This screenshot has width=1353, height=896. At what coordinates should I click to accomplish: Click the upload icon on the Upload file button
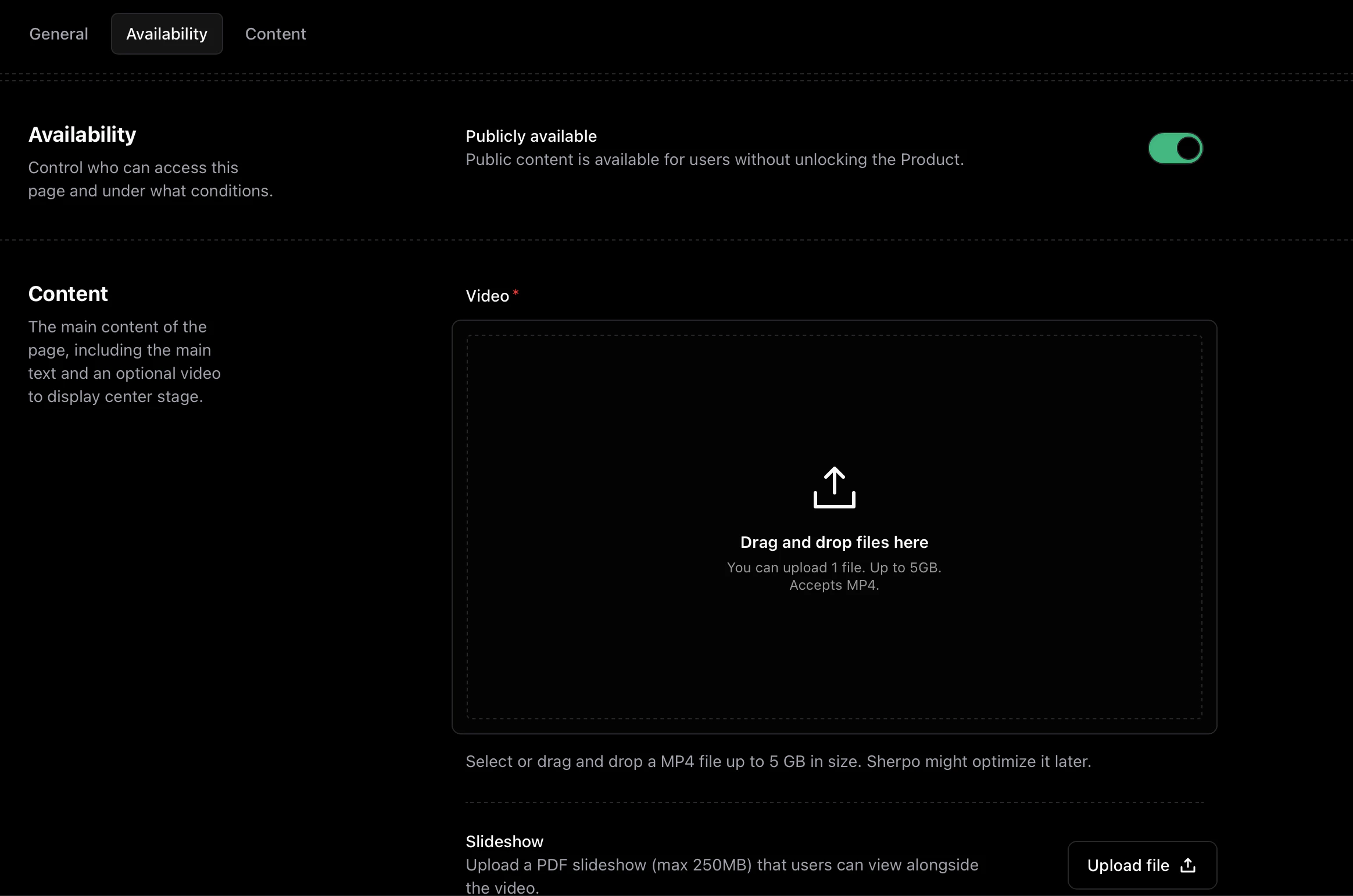[1187, 865]
